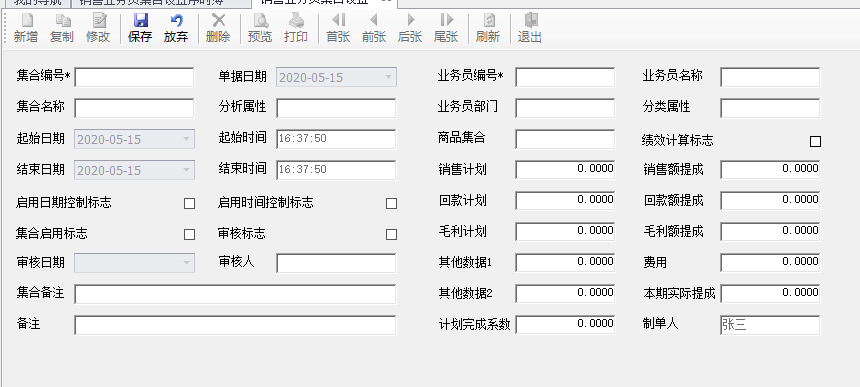Toggle the 启用时间控制标志 checkbox
This screenshot has width=860, height=387.
click(x=391, y=203)
